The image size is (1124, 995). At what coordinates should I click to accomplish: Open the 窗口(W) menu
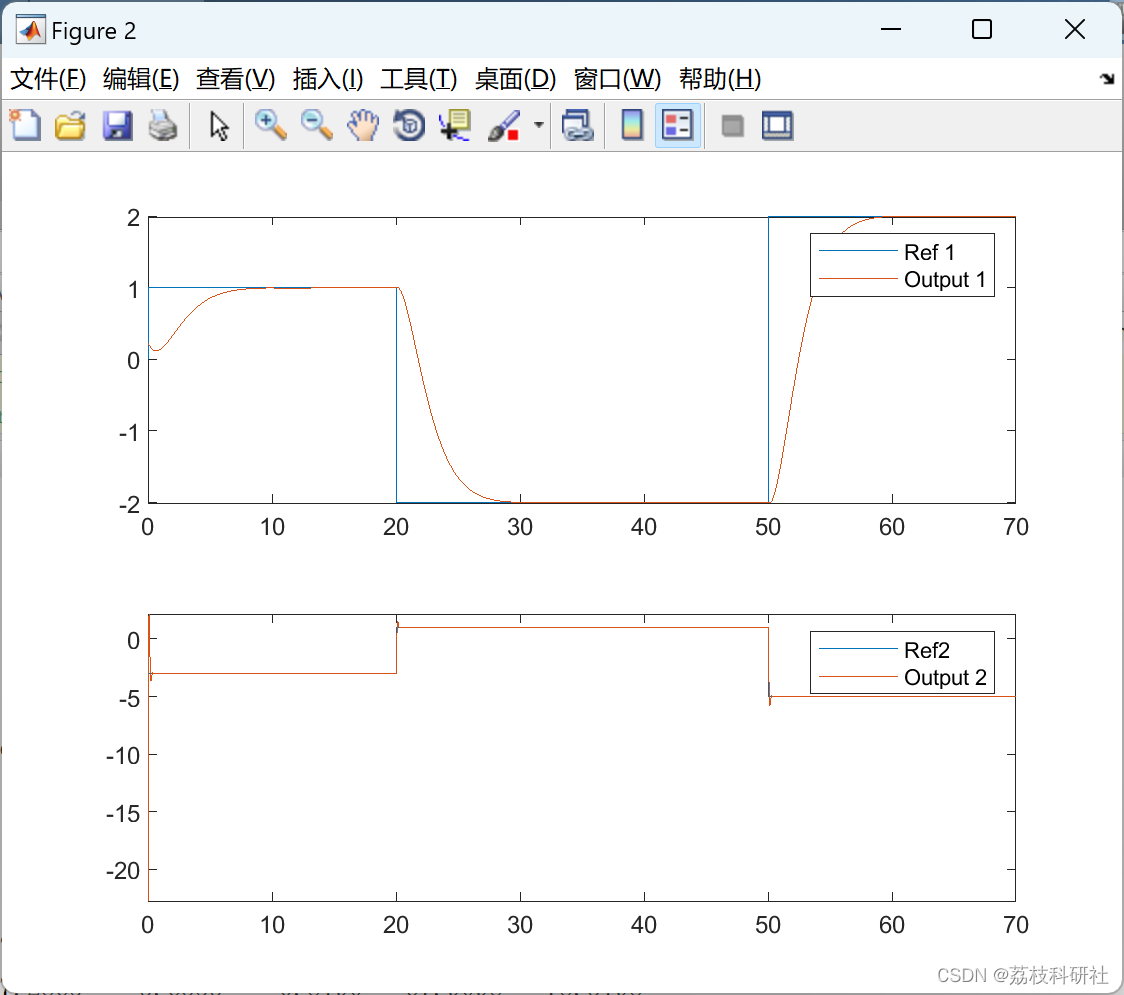617,79
